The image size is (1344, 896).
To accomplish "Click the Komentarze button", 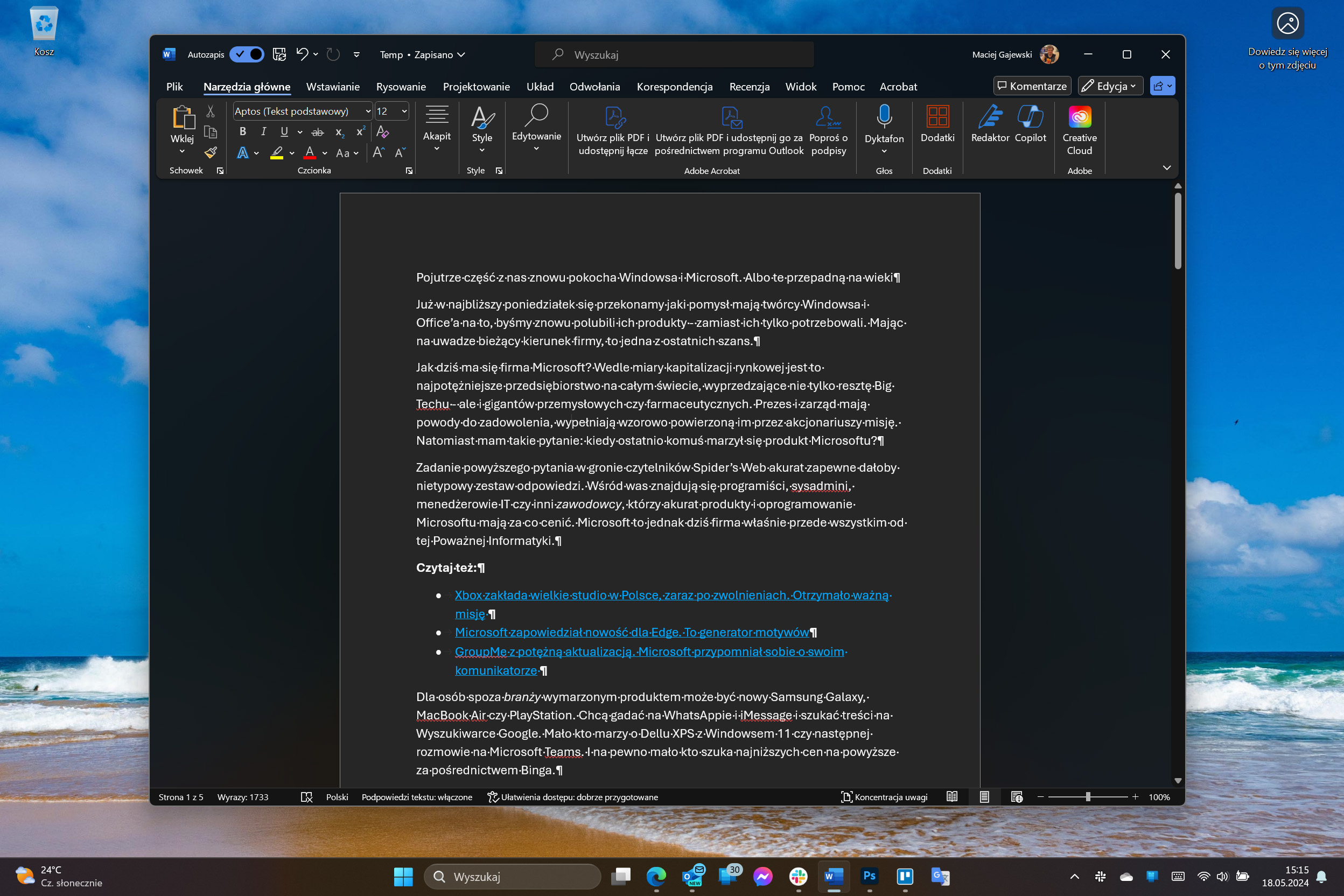I will (x=1032, y=86).
